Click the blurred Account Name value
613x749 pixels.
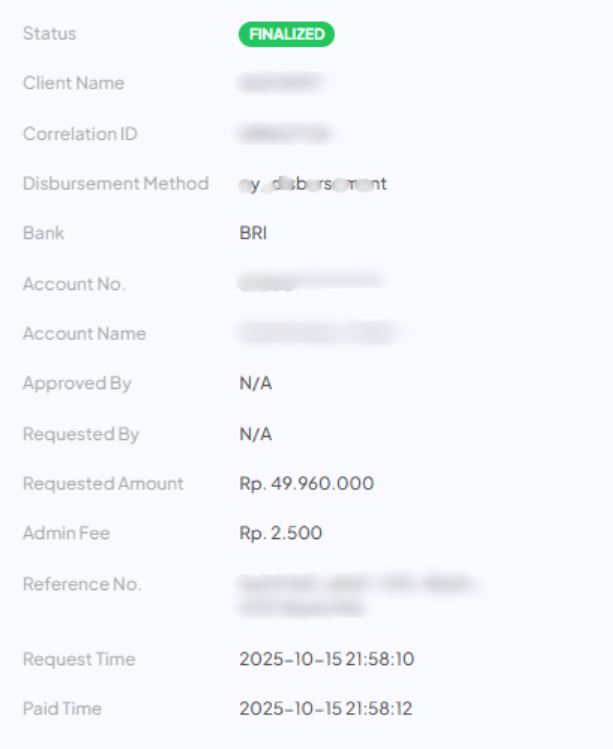(x=315, y=333)
